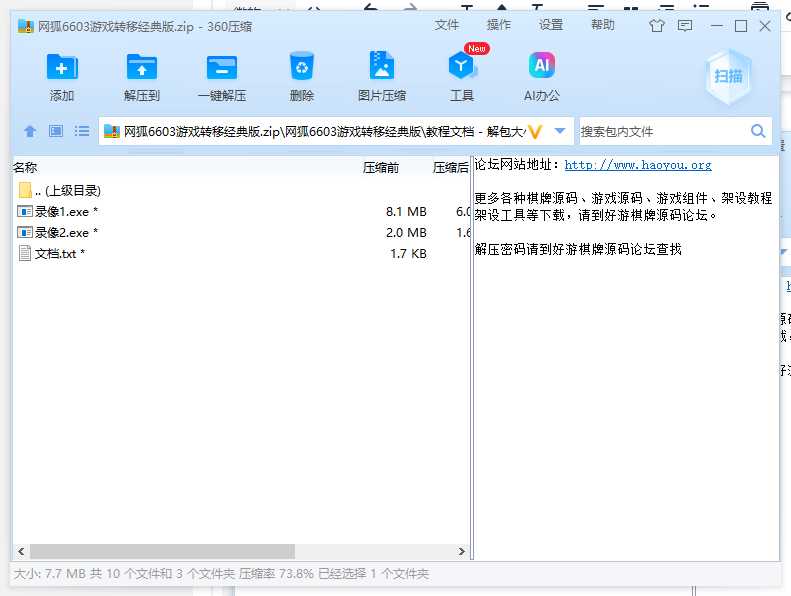The image size is (791, 596).
Task: Sort by the 压缩前 column header
Action: [381, 168]
